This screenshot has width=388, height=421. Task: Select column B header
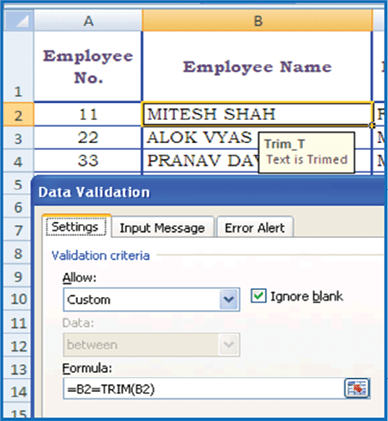pyautogui.click(x=257, y=21)
